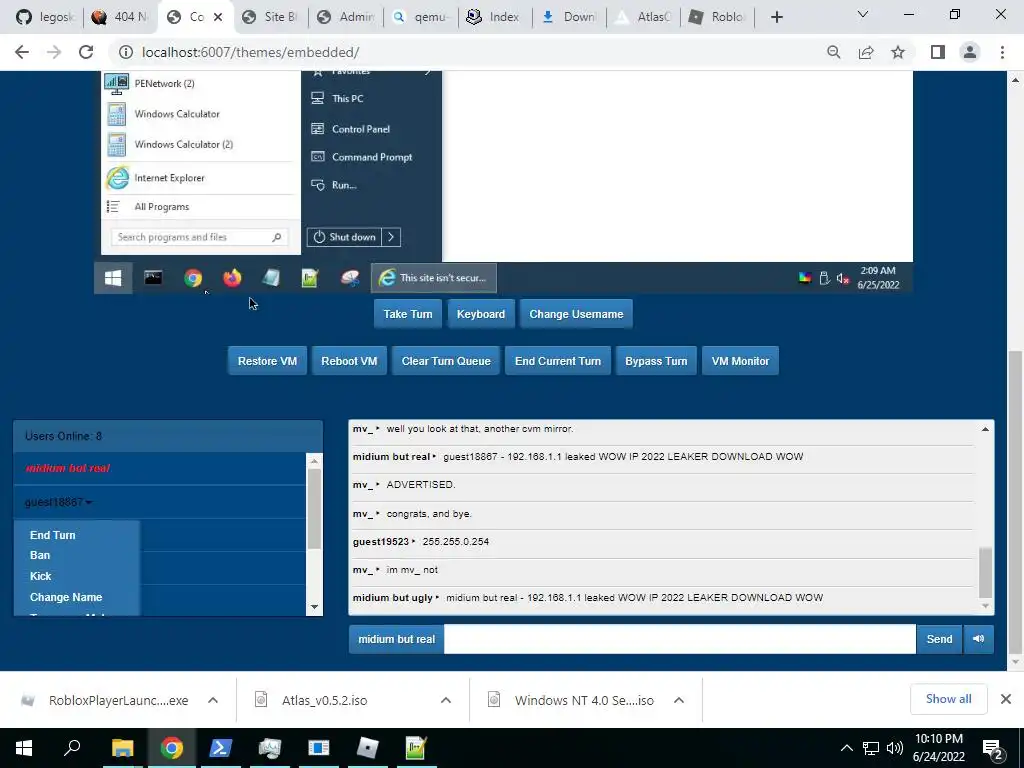
Task: Choose Ban from user menu
Action: click(x=40, y=555)
